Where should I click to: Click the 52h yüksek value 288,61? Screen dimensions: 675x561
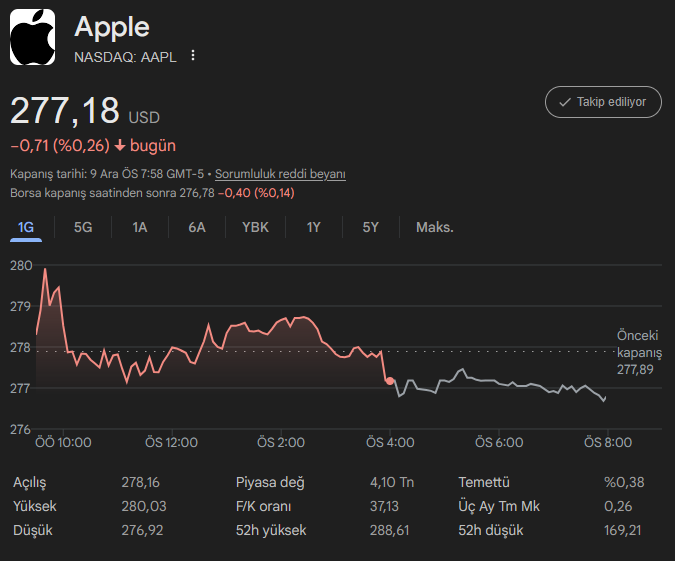(390, 530)
